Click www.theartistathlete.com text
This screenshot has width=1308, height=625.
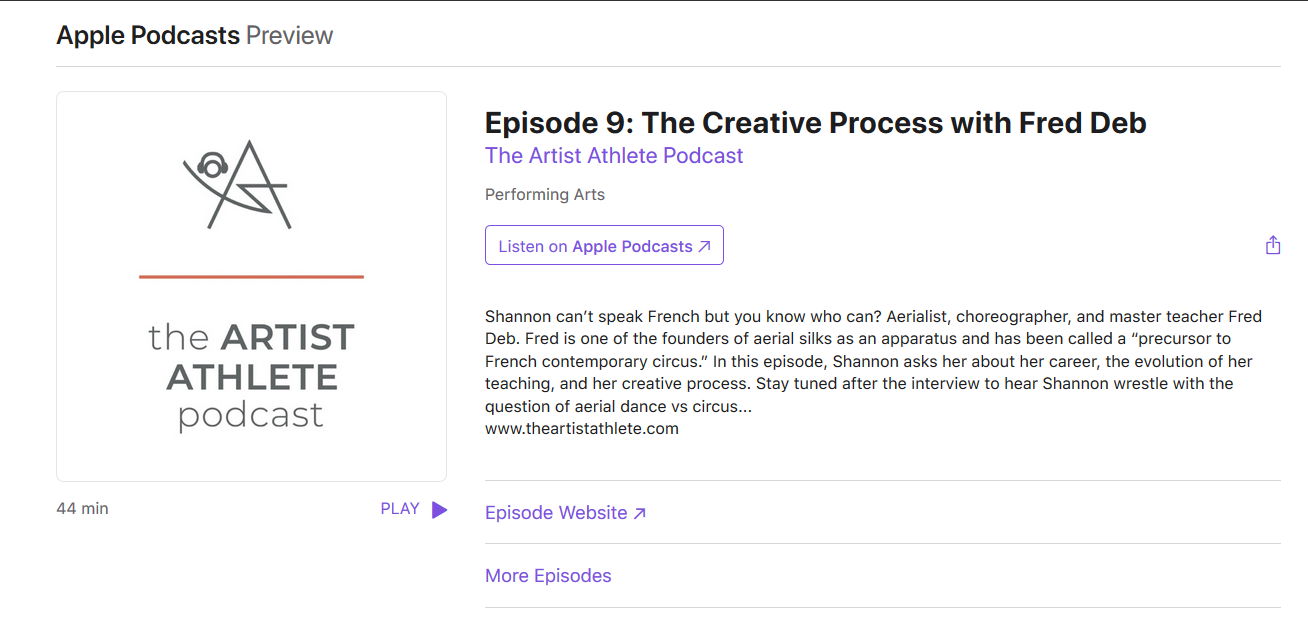[582, 429]
